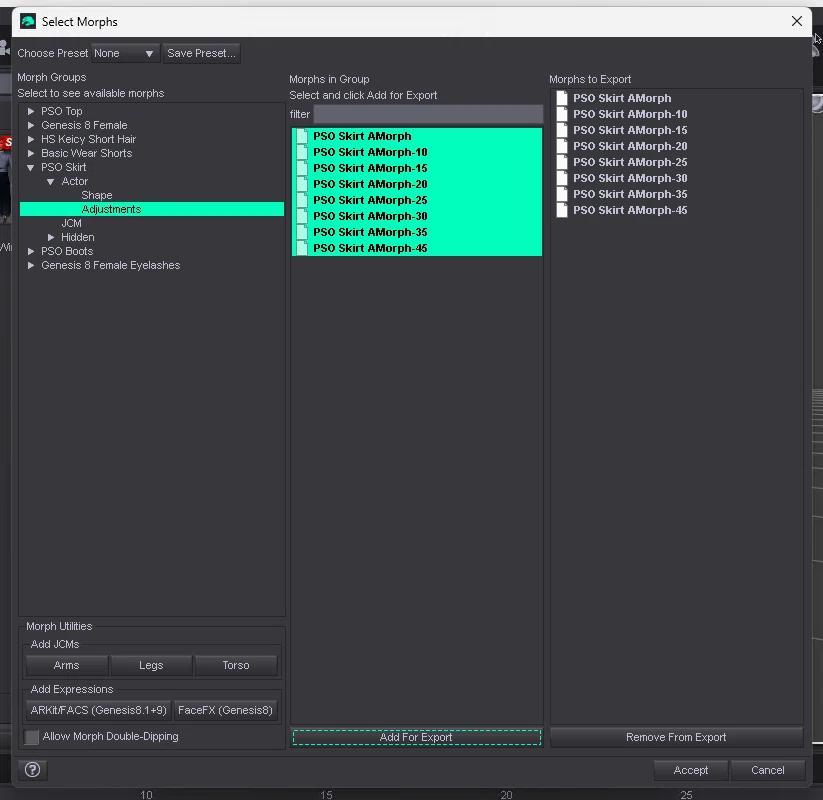Viewport: 823px width, 800px height.
Task: Select PSO Skirt AMorph-15 in Morphs in Group
Action: coord(417,168)
